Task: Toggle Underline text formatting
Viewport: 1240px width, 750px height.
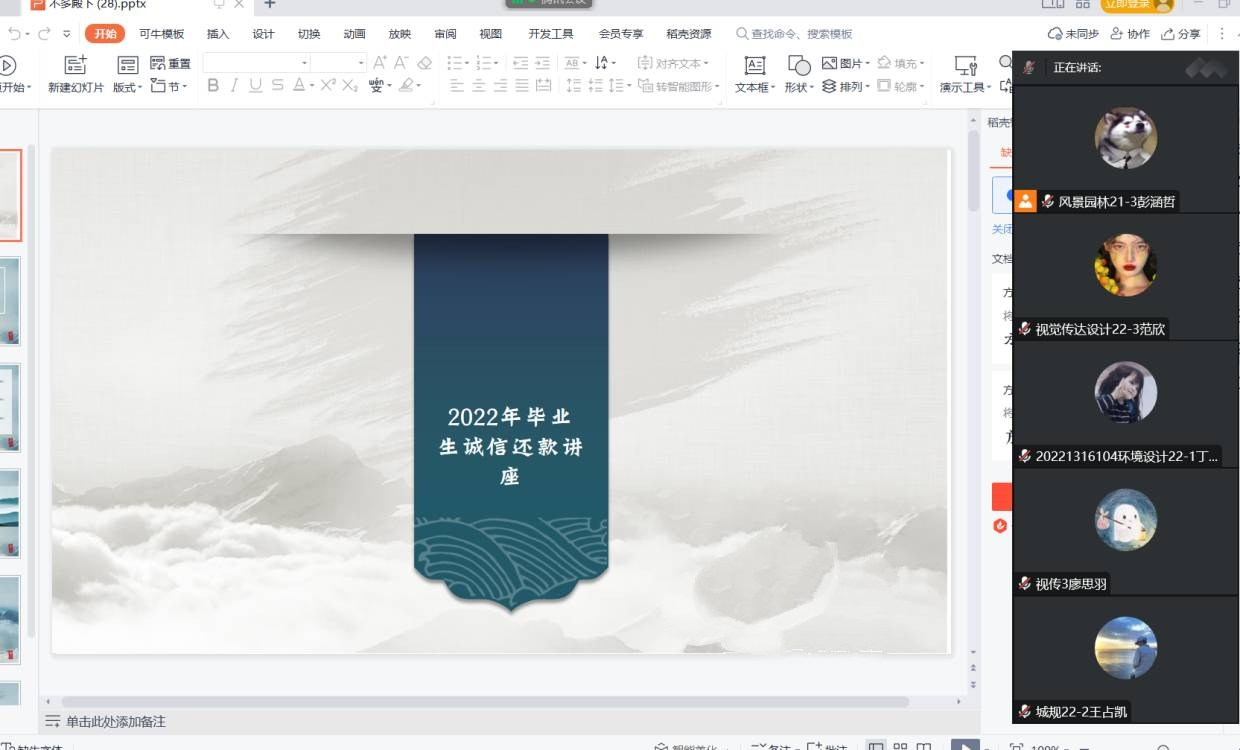Action: (x=255, y=86)
